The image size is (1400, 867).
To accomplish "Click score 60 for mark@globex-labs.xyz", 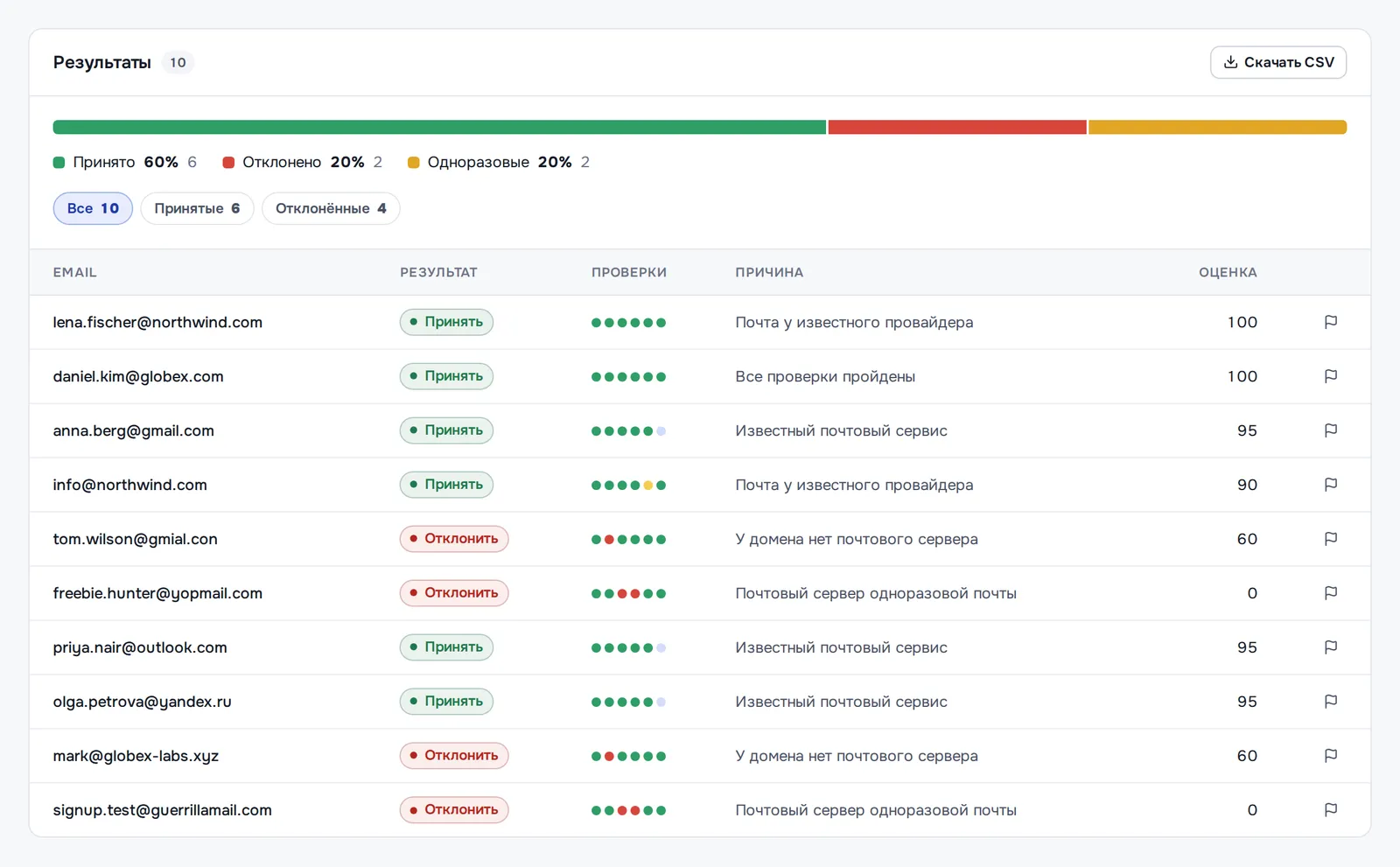I will pyautogui.click(x=1247, y=756).
